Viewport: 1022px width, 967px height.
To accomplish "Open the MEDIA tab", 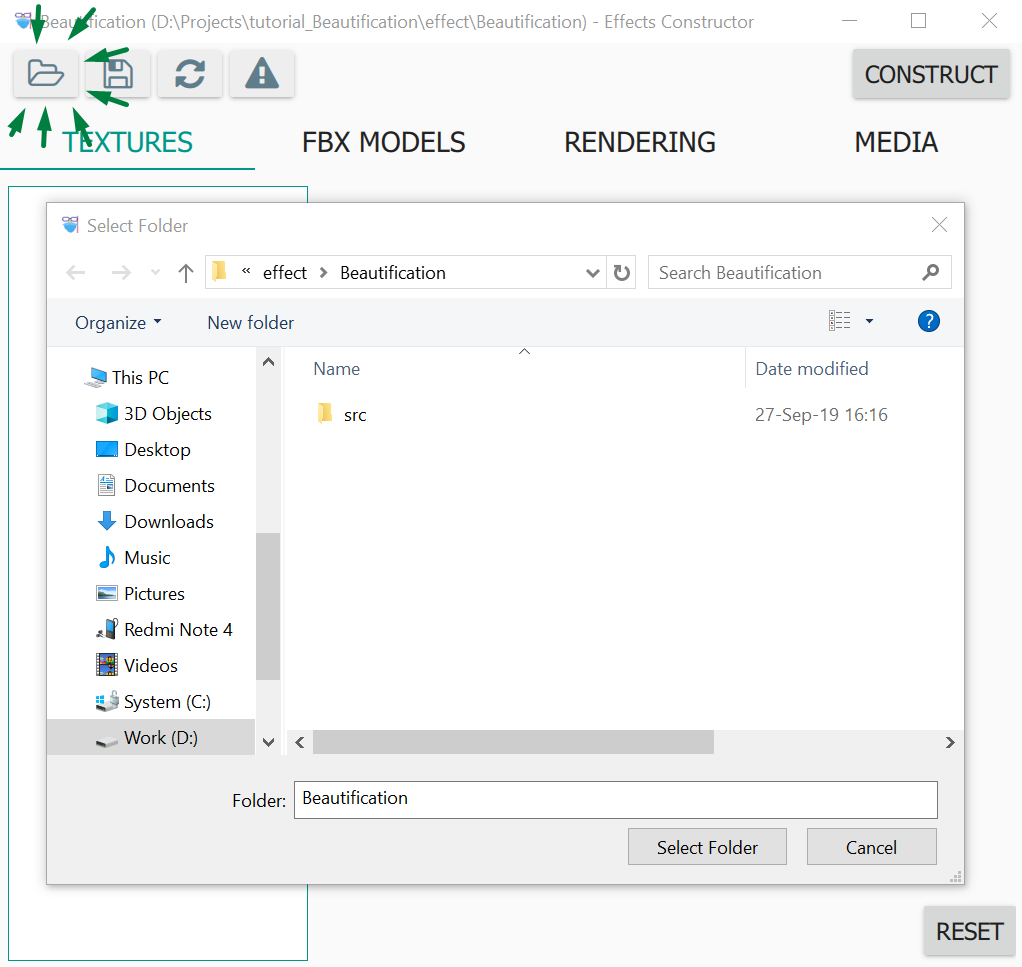I will (895, 143).
